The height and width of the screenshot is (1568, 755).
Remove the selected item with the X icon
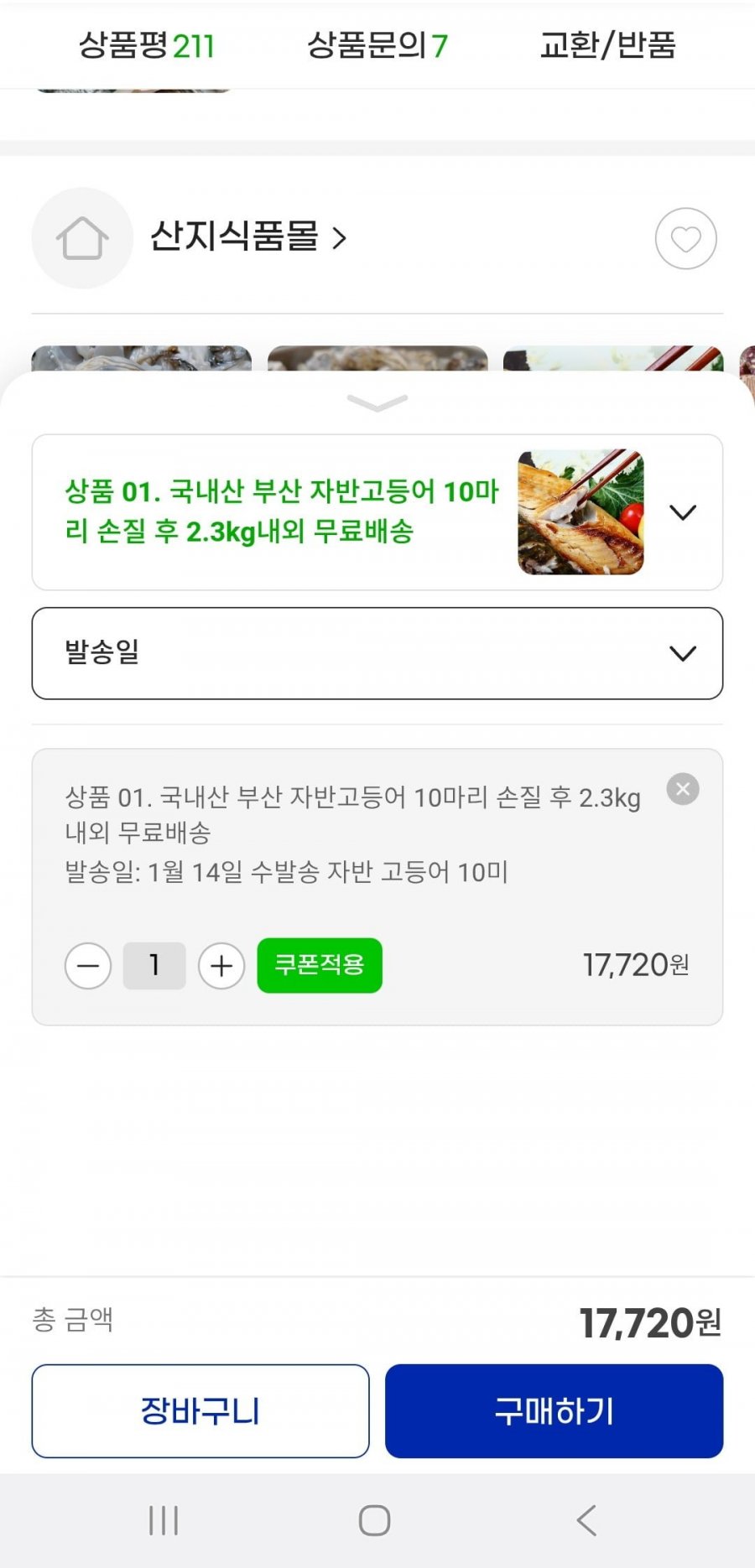[x=683, y=789]
